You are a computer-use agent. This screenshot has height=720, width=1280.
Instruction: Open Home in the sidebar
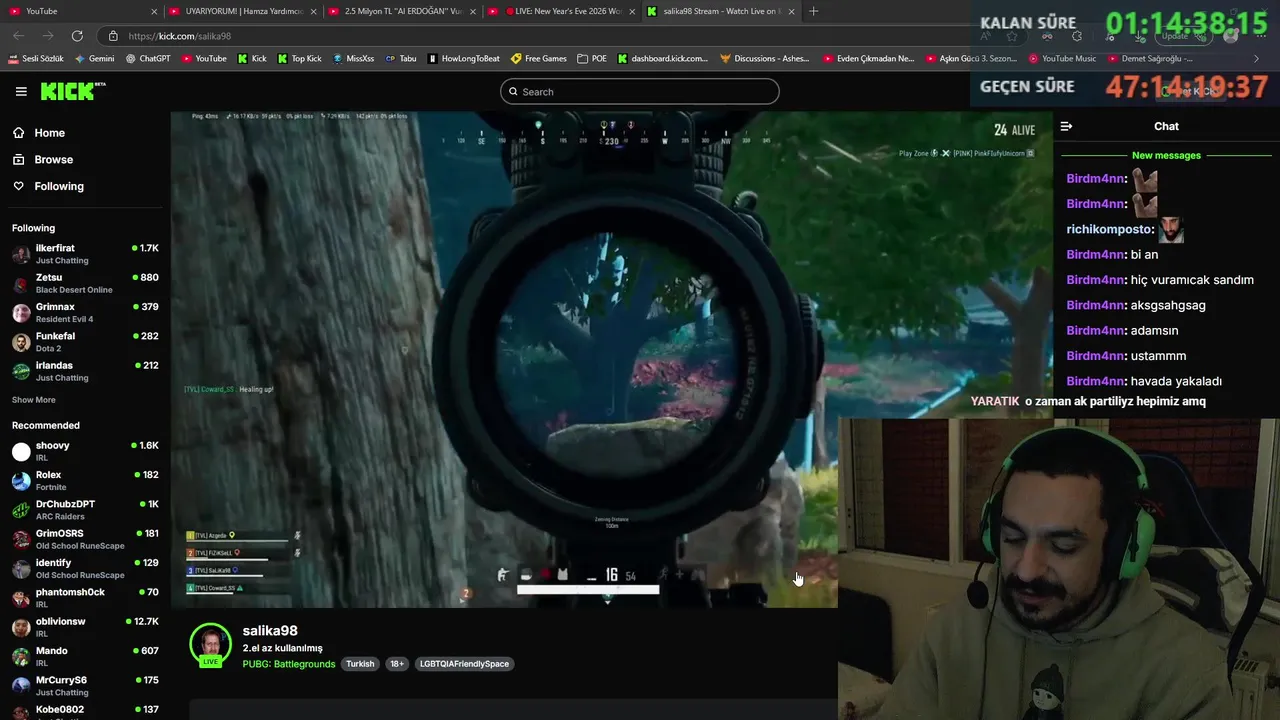click(x=49, y=133)
